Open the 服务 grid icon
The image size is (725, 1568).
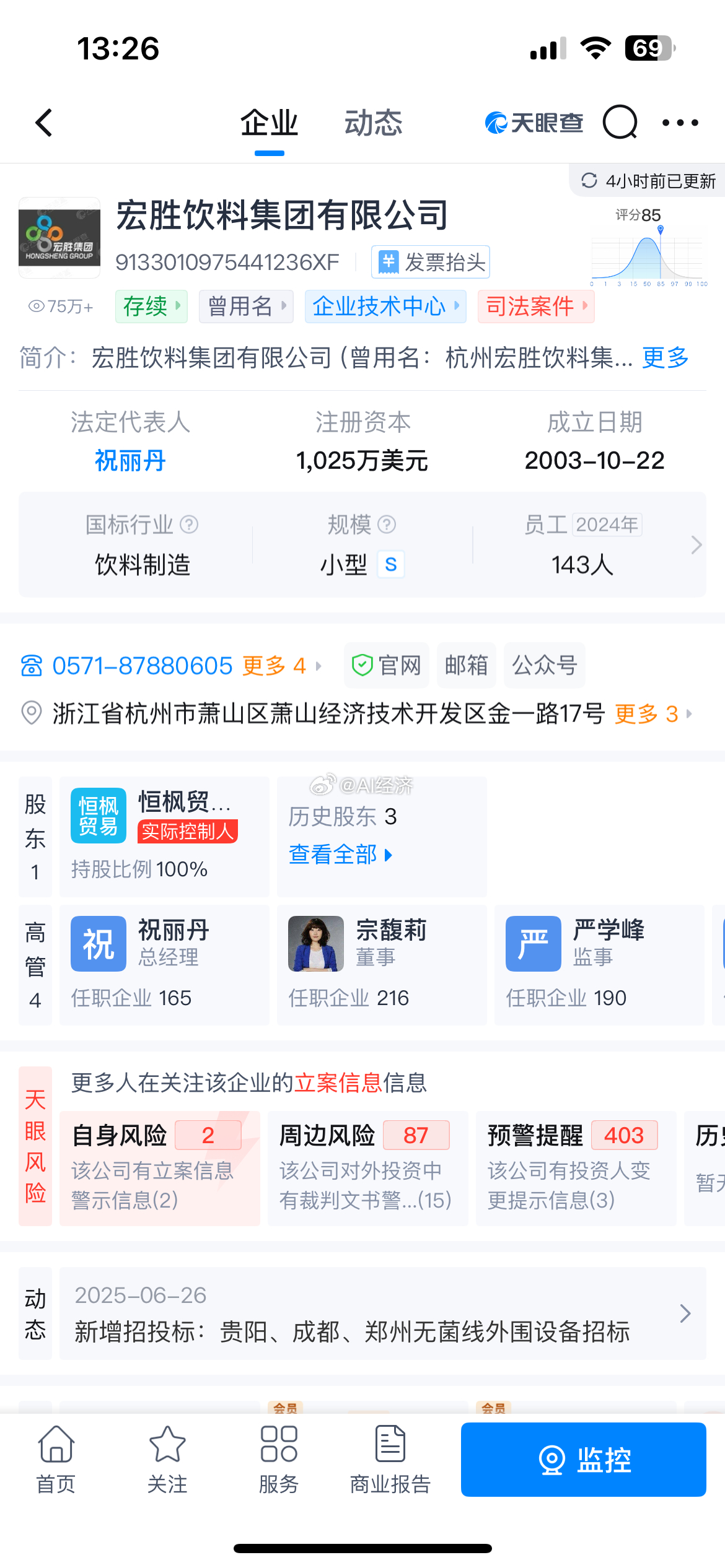pos(279,1444)
